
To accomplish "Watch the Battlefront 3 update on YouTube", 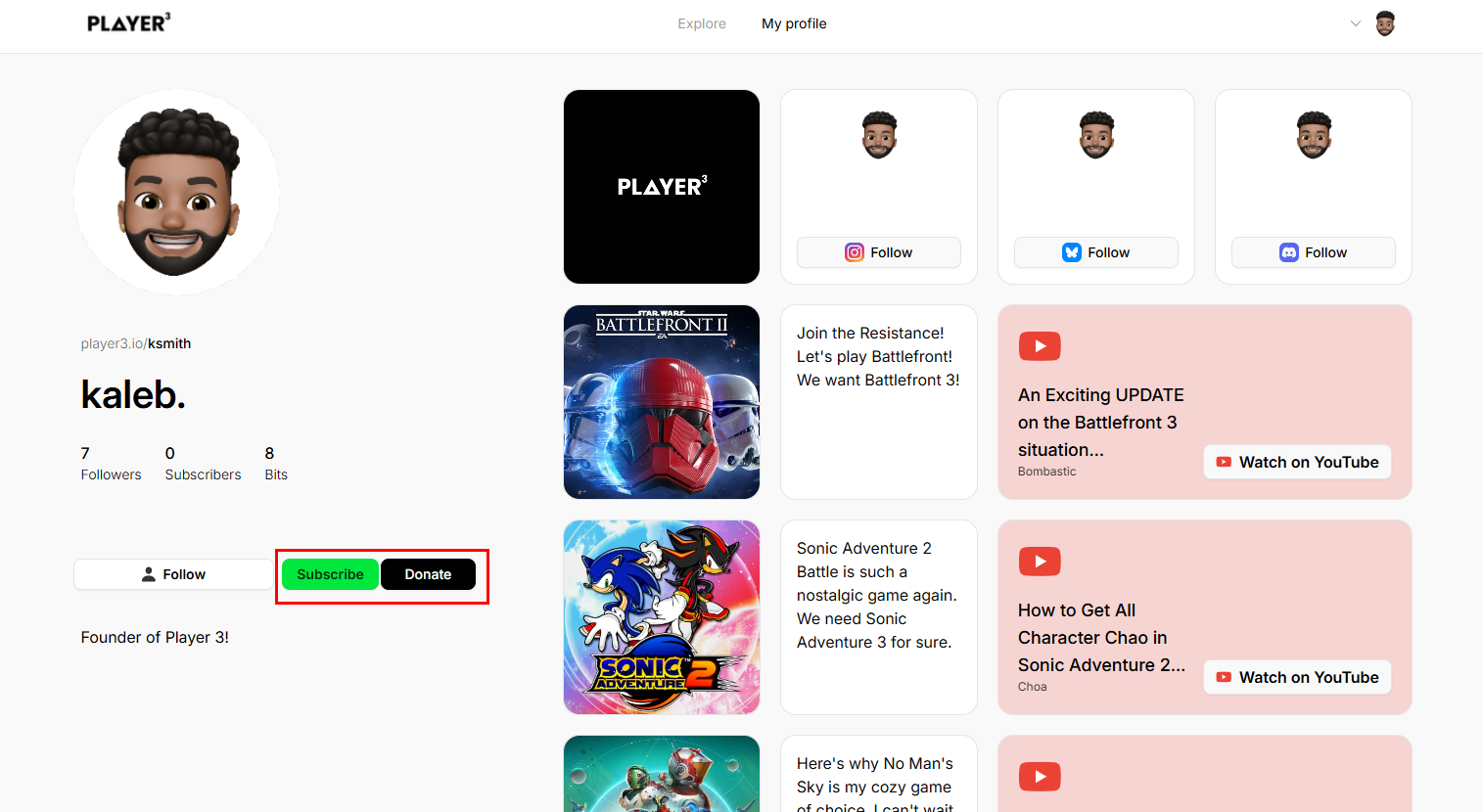I will 1297,462.
